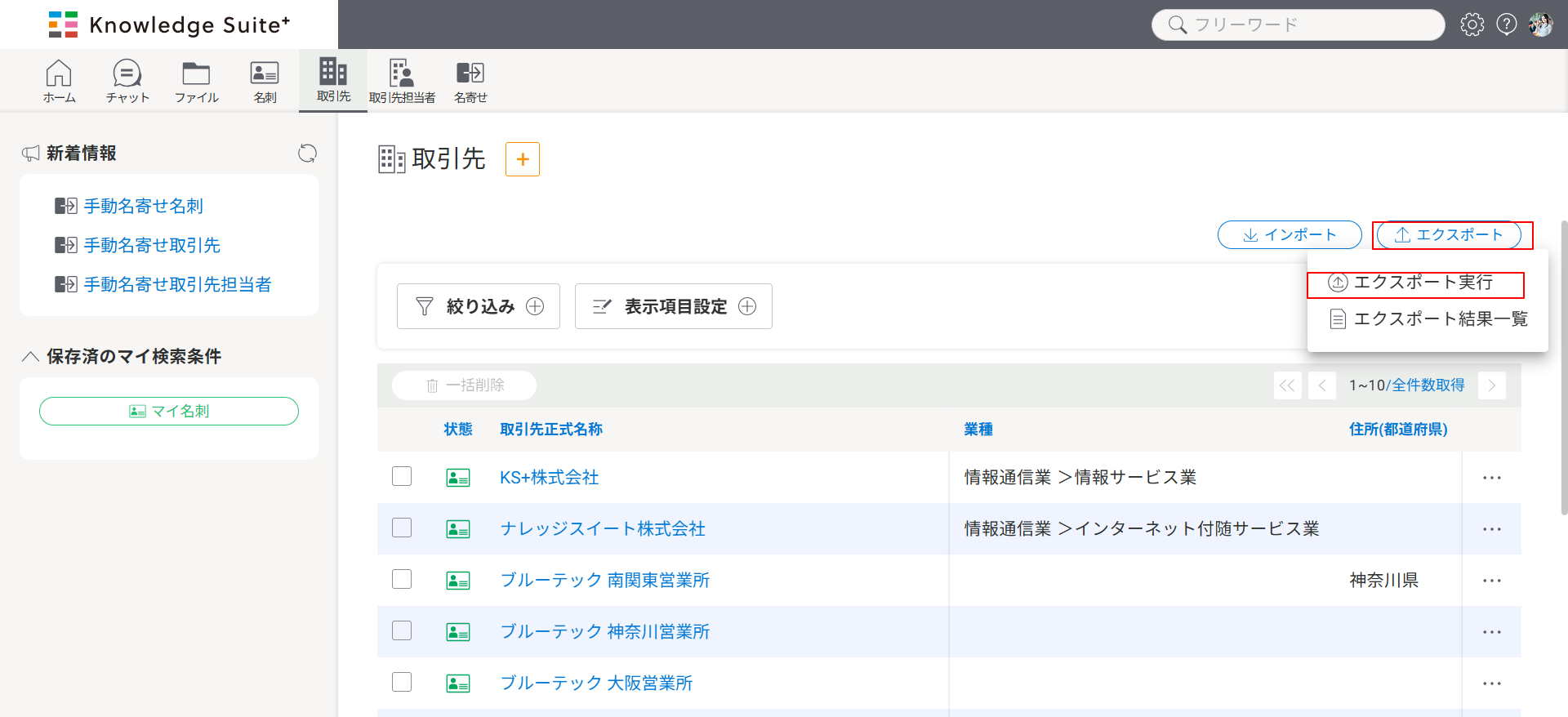This screenshot has height=717, width=1568.
Task: Sort by 住所(都道府県) column header
Action: (1398, 430)
